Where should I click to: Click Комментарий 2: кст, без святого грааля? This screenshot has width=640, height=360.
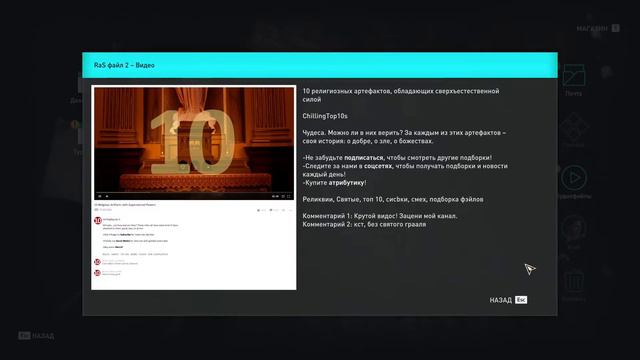click(x=364, y=224)
